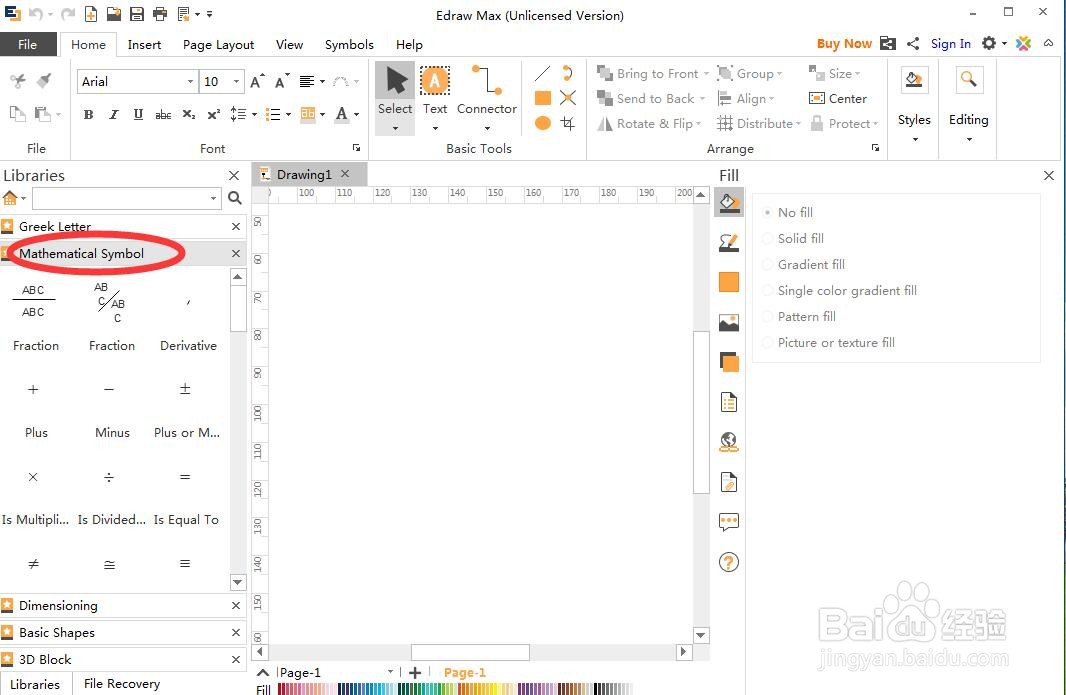The image size is (1066, 695).
Task: Open the library search combo box
Action: point(127,198)
